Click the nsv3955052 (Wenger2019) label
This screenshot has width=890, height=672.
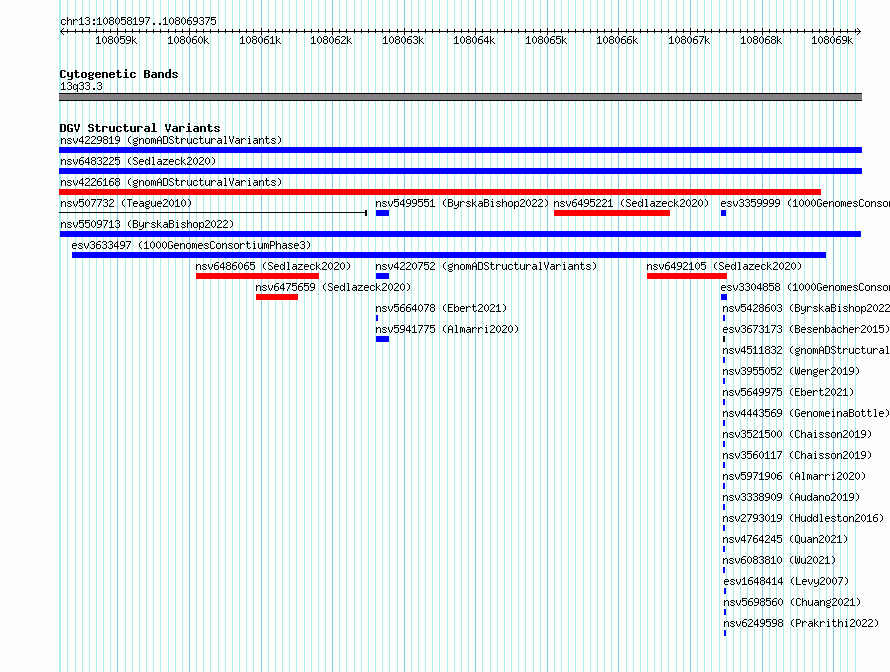791,371
